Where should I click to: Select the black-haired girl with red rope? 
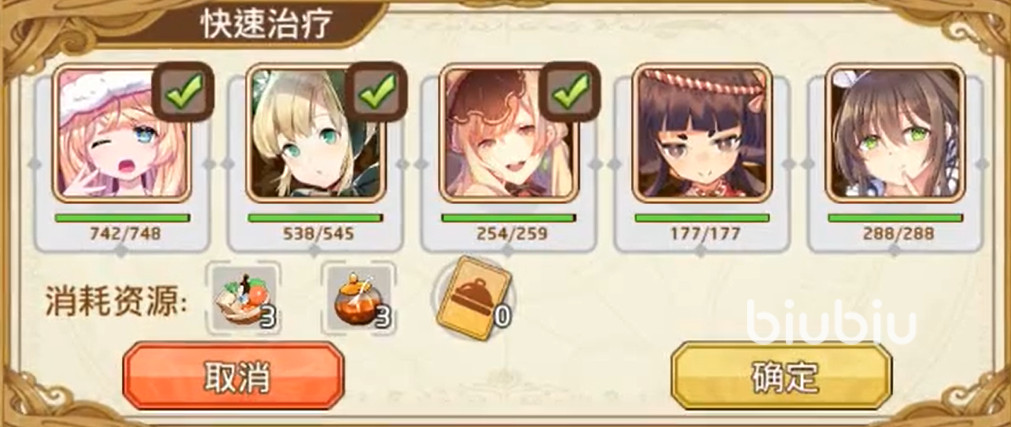702,133
